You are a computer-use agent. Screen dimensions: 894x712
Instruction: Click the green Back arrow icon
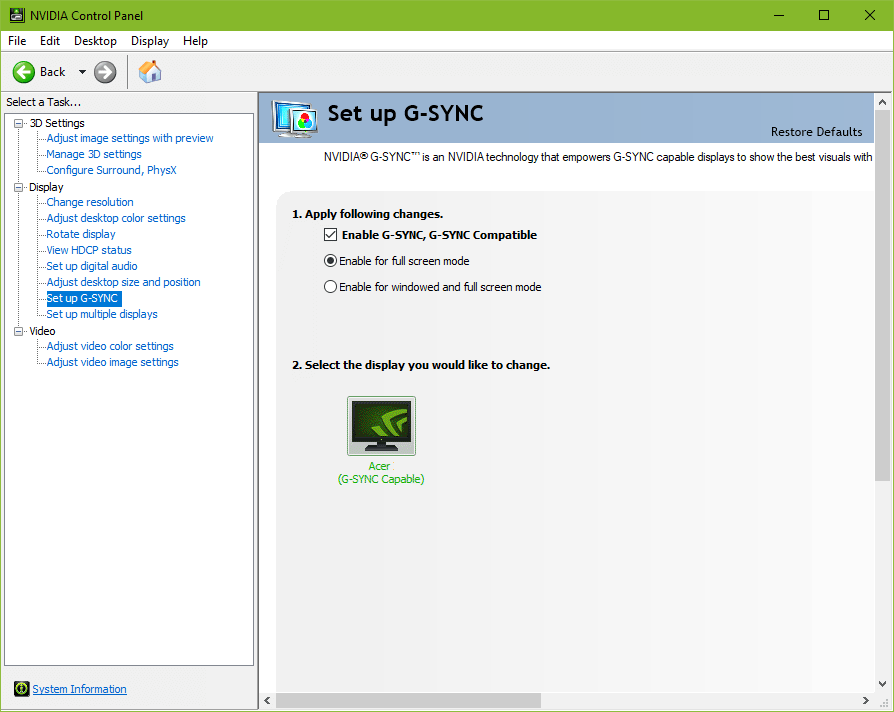coord(24,72)
